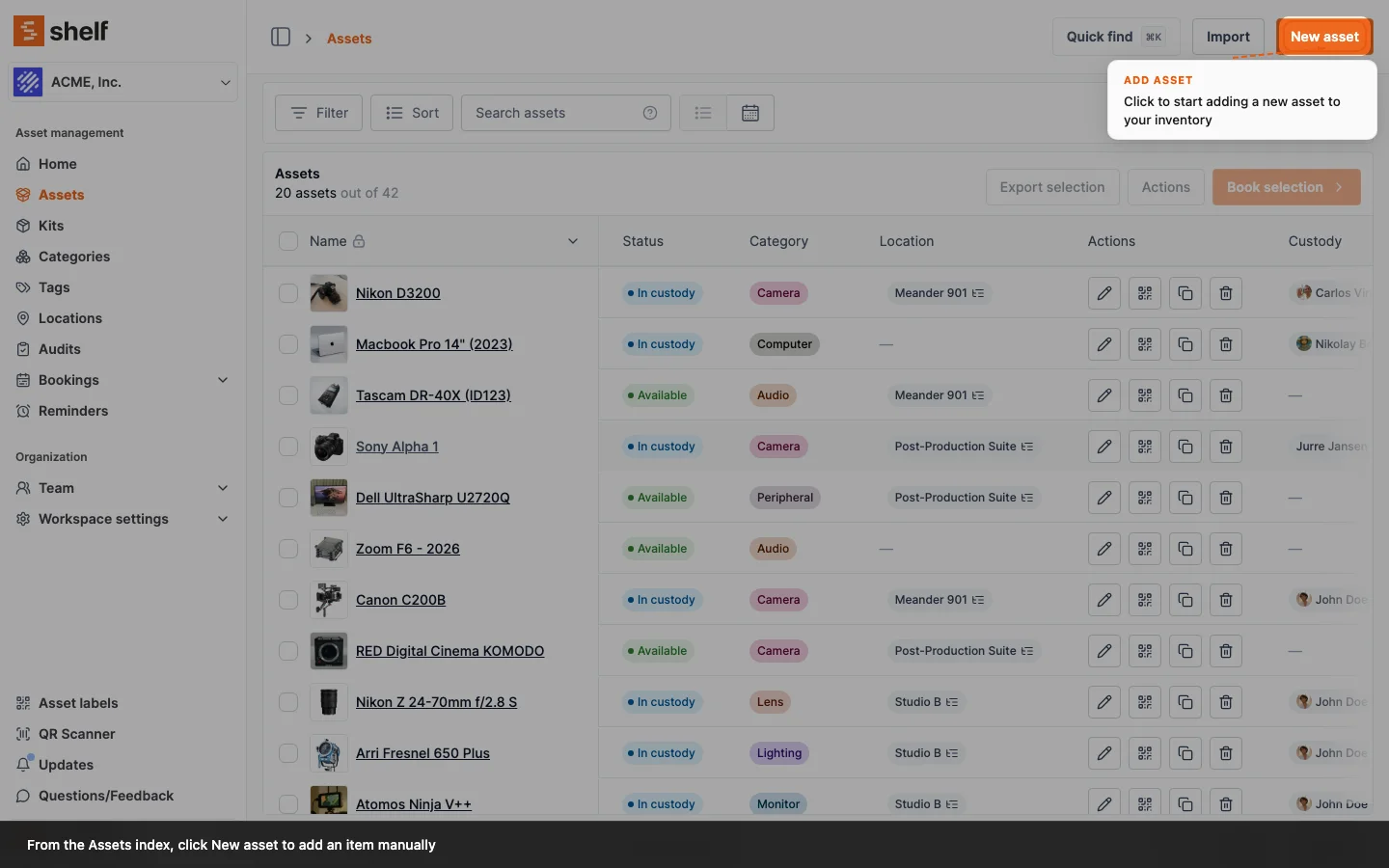Toggle the select-all checkbox in header
Screen dimensions: 1389x868
[288, 241]
